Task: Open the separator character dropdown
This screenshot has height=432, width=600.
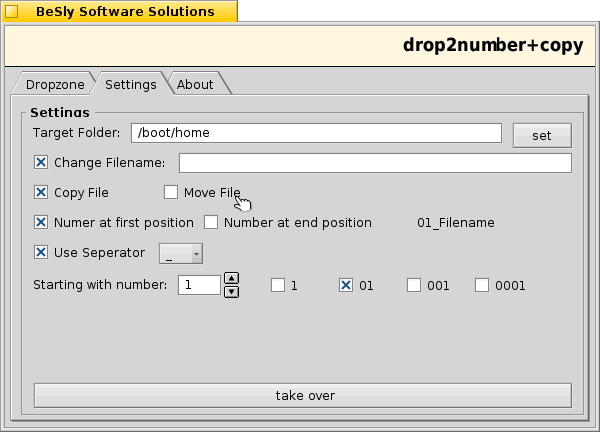Action: 181,253
